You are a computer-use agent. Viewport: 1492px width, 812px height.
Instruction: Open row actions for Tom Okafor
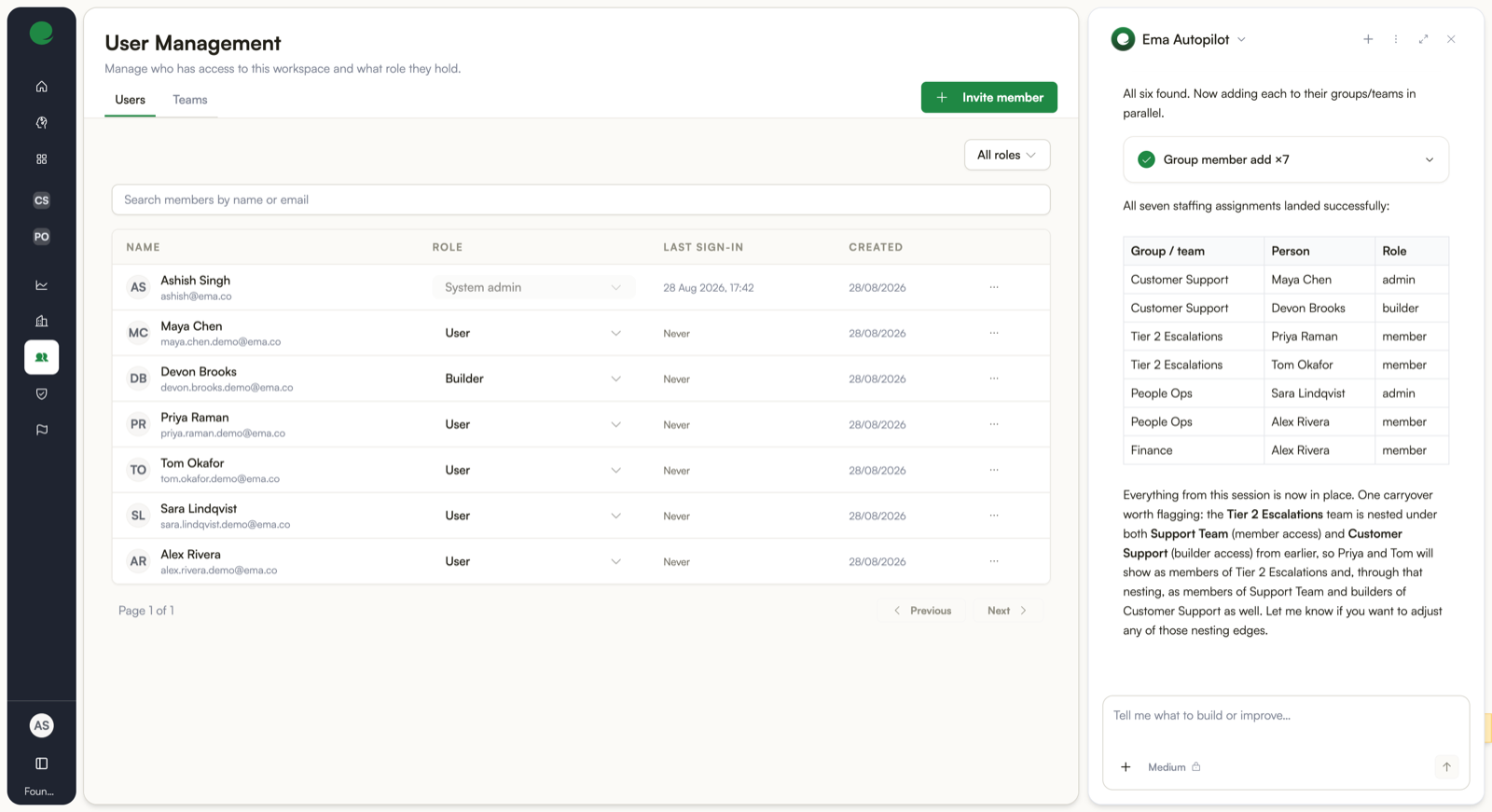tap(994, 470)
